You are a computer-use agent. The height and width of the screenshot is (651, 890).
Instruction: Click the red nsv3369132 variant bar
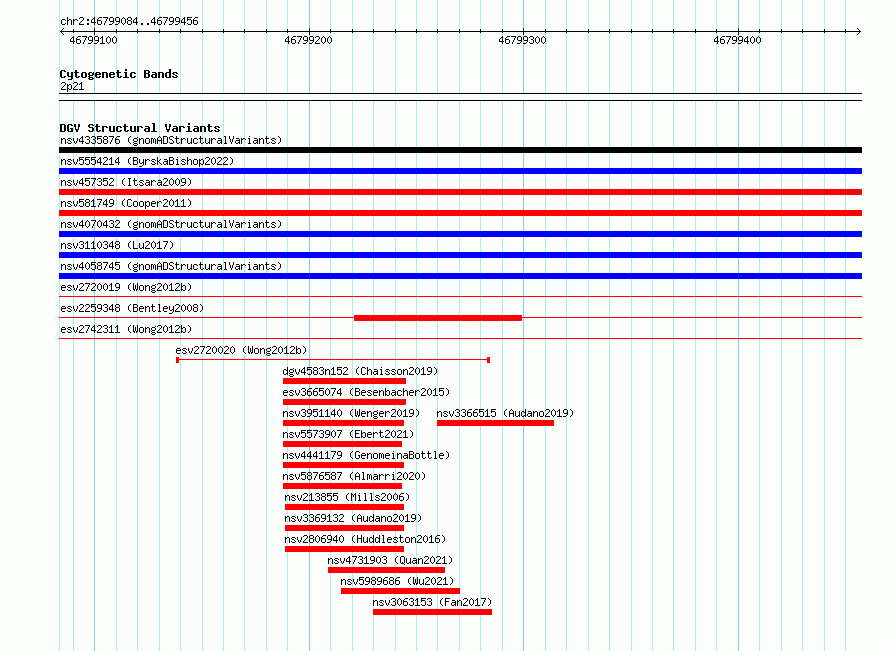click(x=345, y=528)
